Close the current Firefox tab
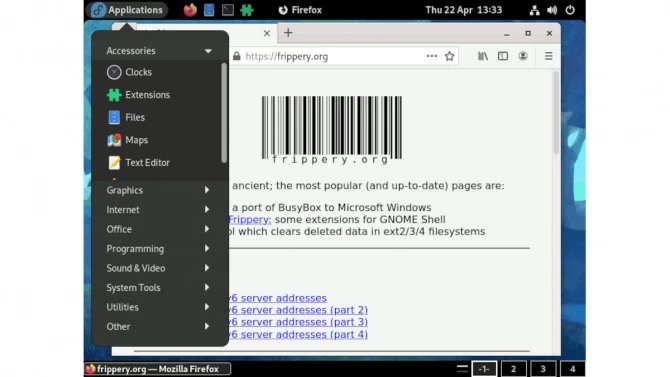This screenshot has height=377, width=670. (x=267, y=33)
